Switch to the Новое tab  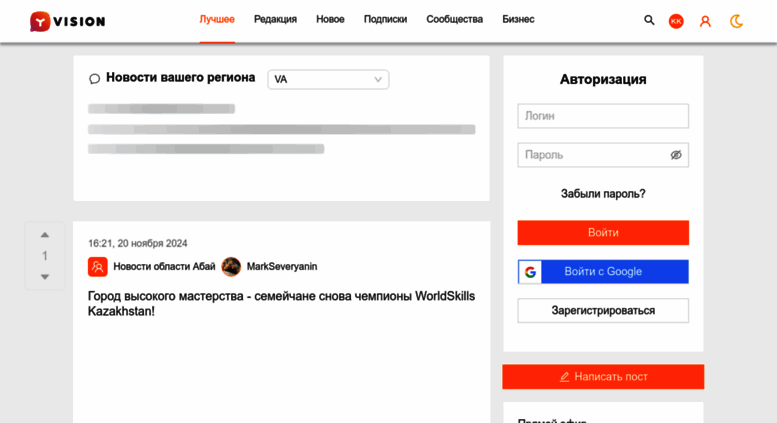tap(331, 19)
